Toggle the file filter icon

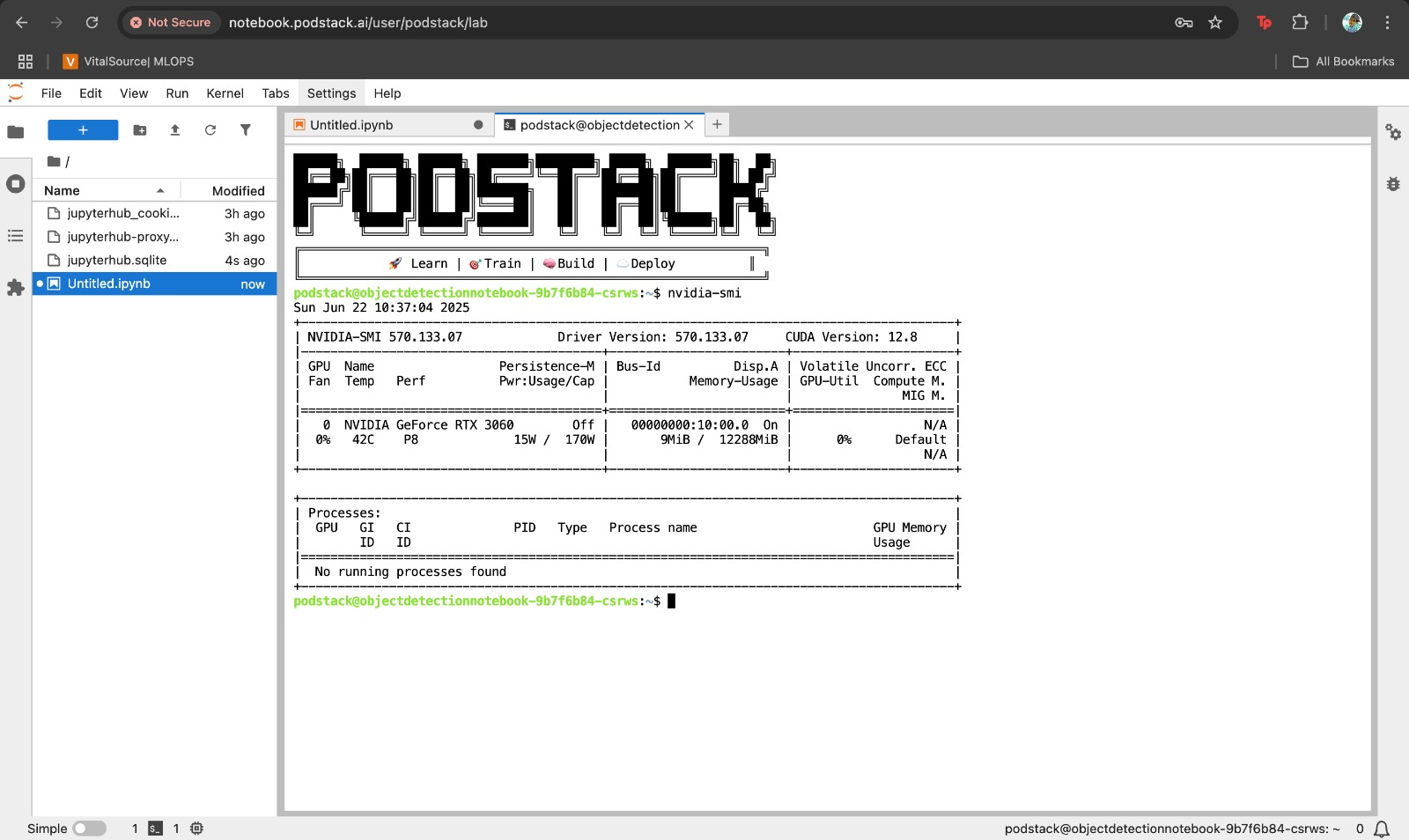point(246,130)
